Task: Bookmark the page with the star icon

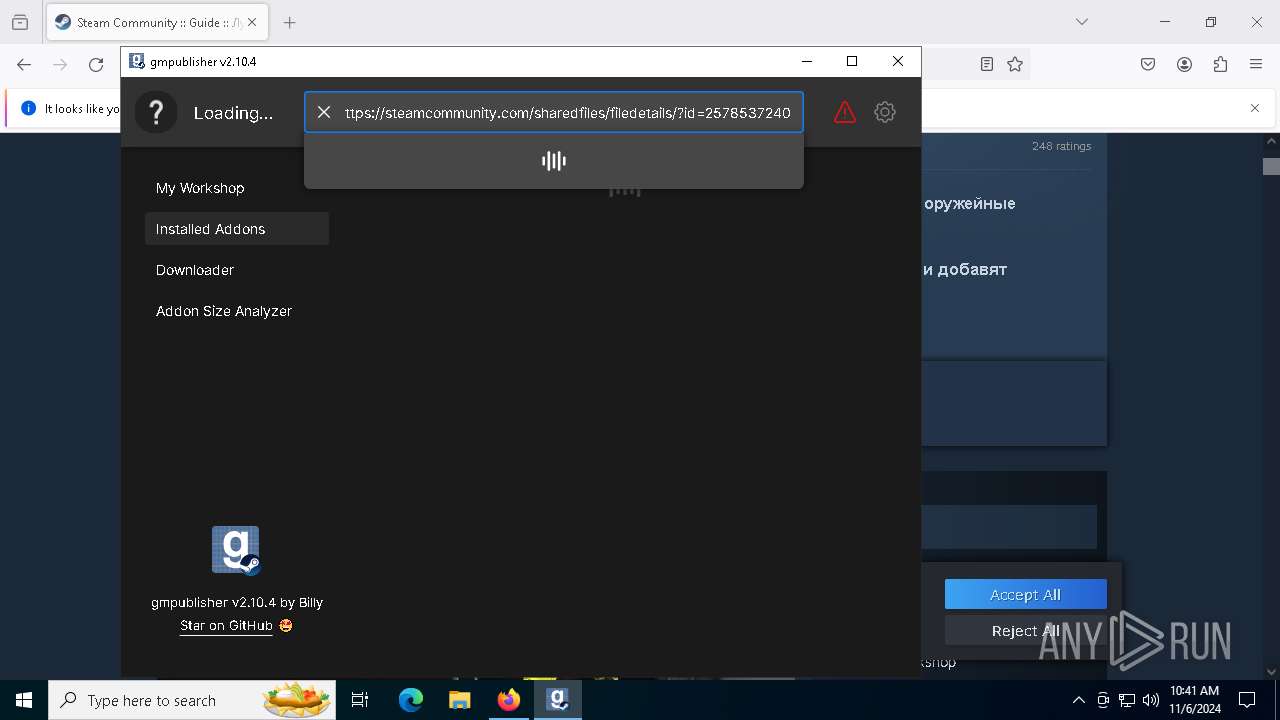Action: [x=1015, y=64]
